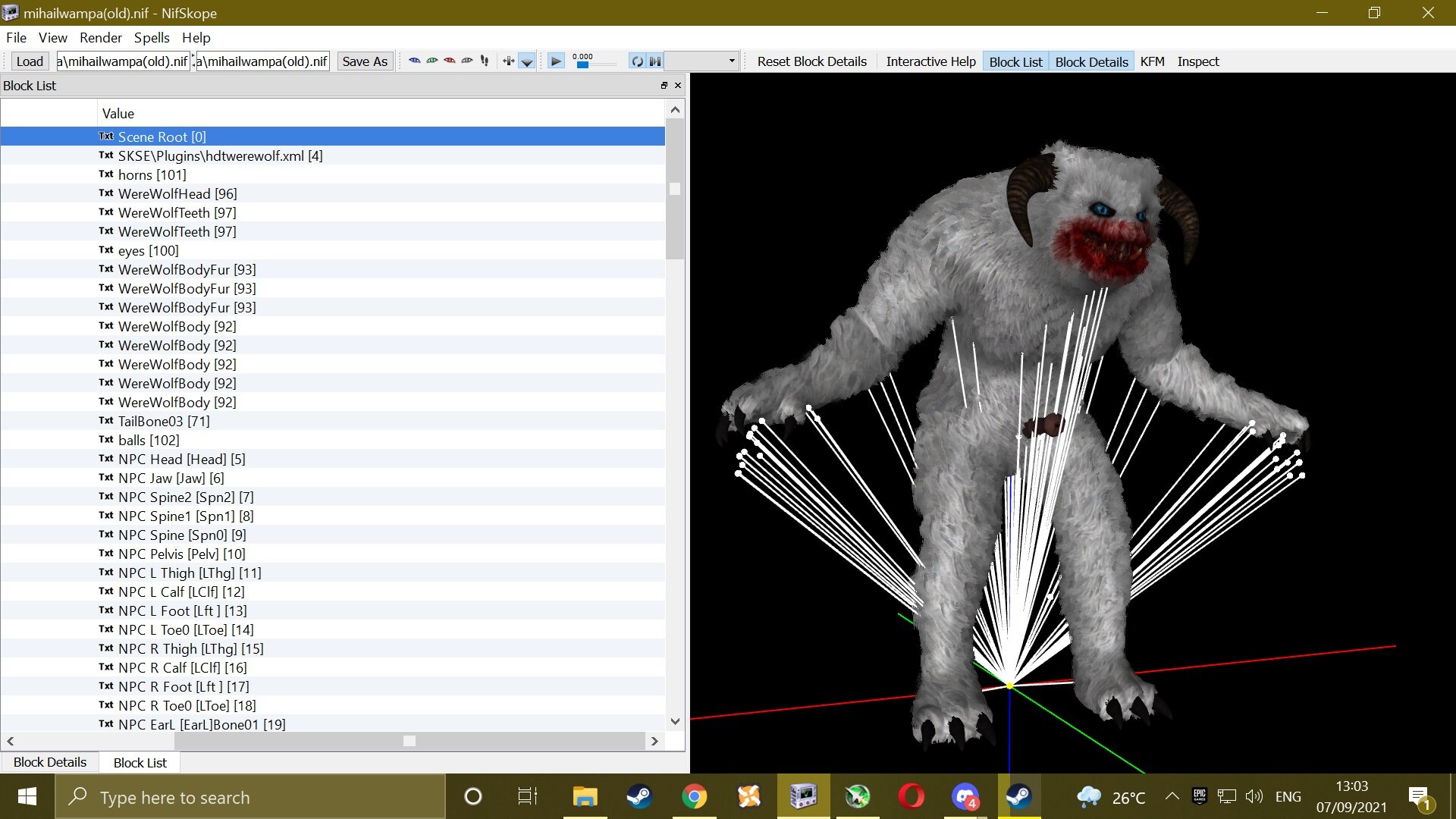Select NPC R Calf [LClf] [16] row
This screenshot has height=819, width=1456.
[x=333, y=667]
